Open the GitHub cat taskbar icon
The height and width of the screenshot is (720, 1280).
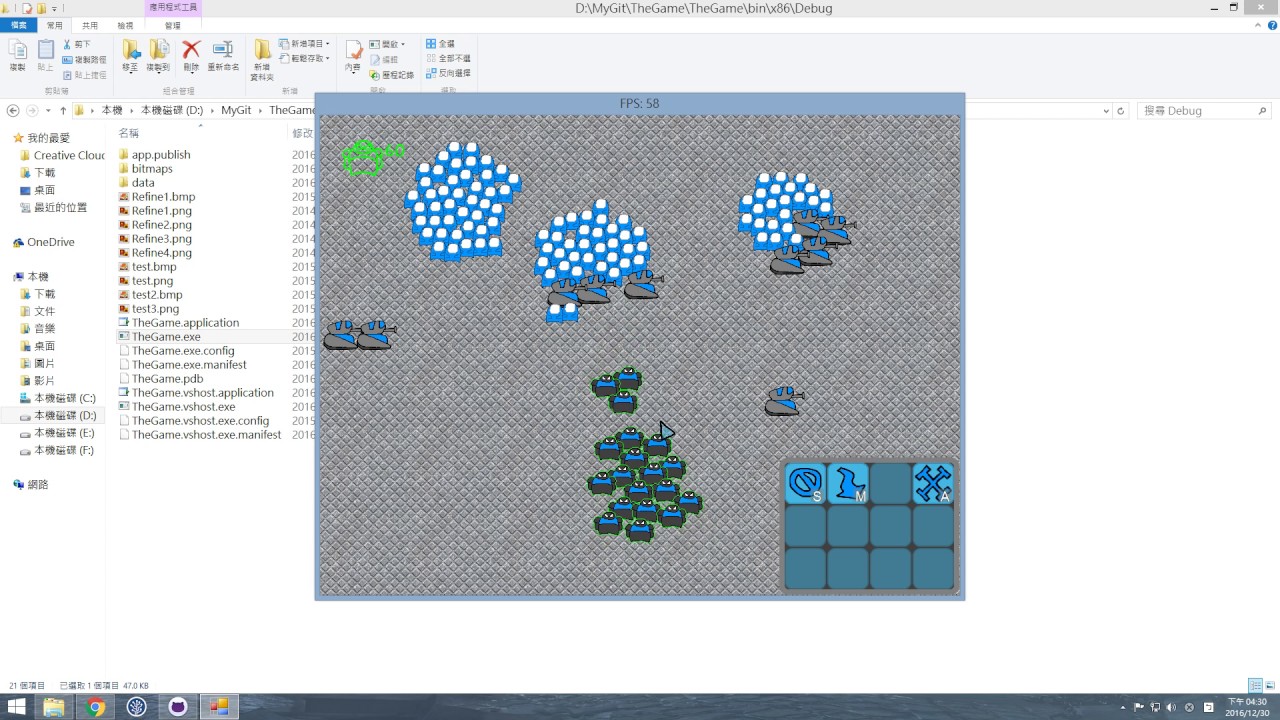pos(178,707)
